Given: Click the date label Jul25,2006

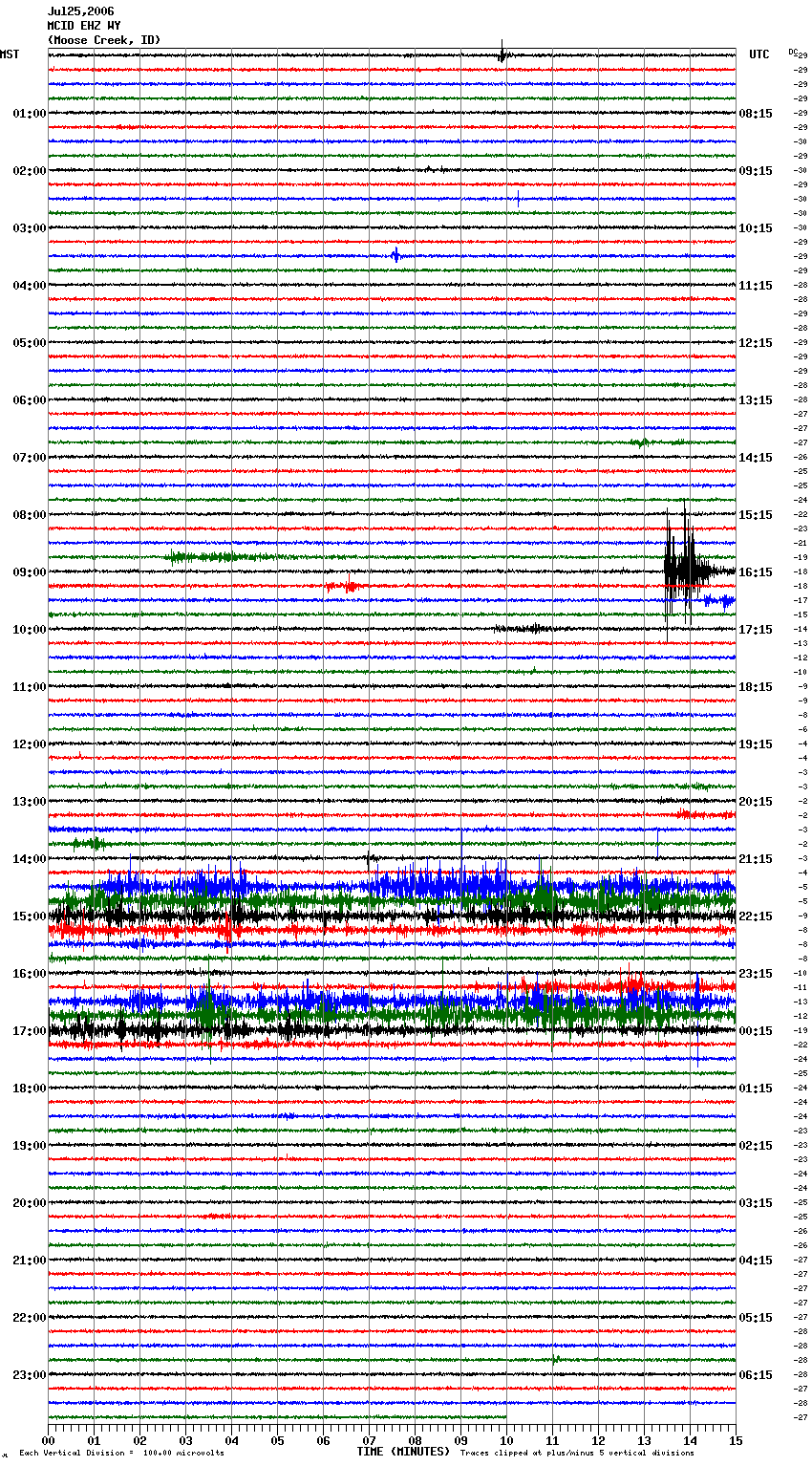Looking at the screenshot, I should point(80,11).
